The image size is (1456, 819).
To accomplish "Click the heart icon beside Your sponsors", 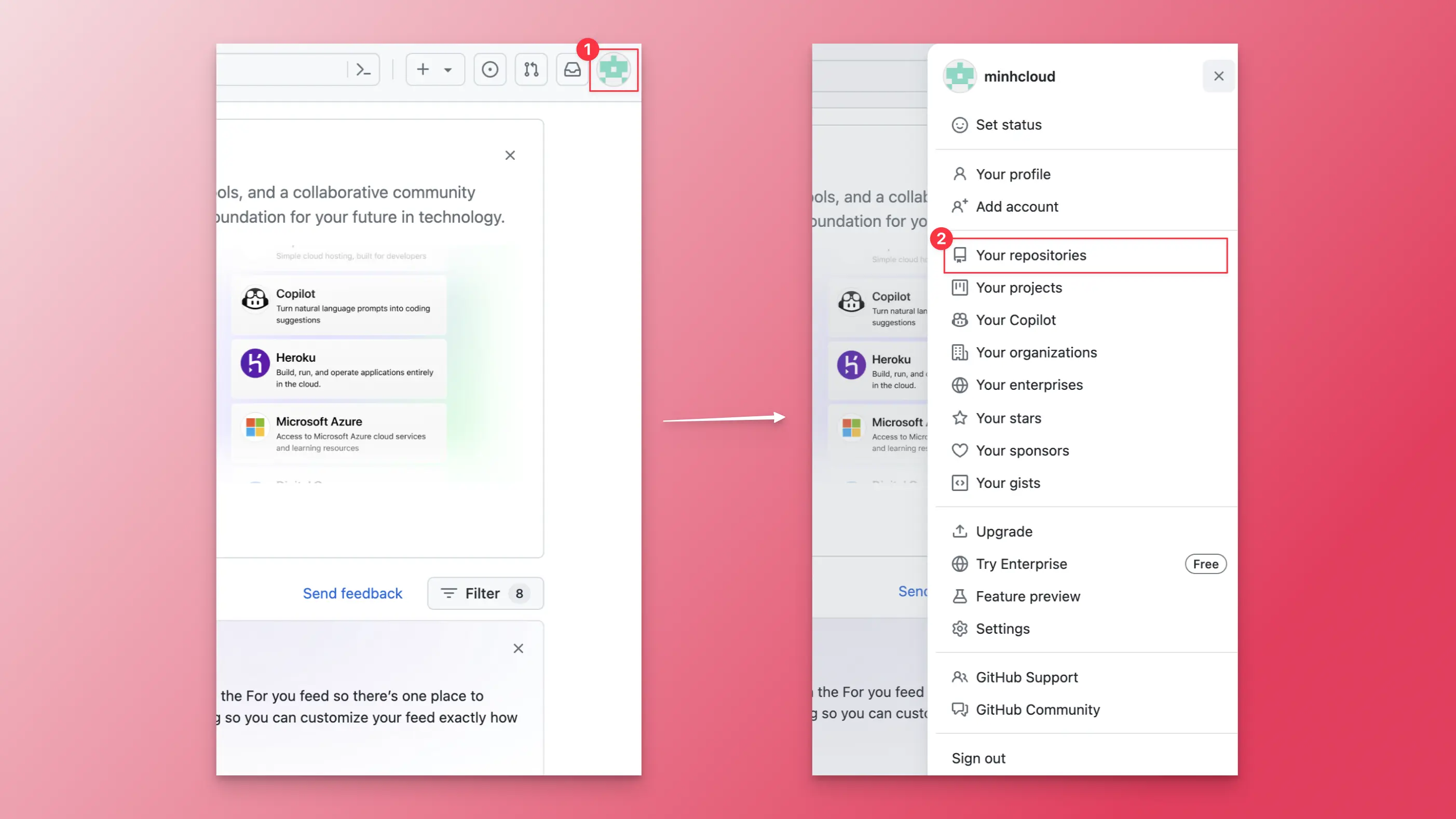I will [x=960, y=451].
